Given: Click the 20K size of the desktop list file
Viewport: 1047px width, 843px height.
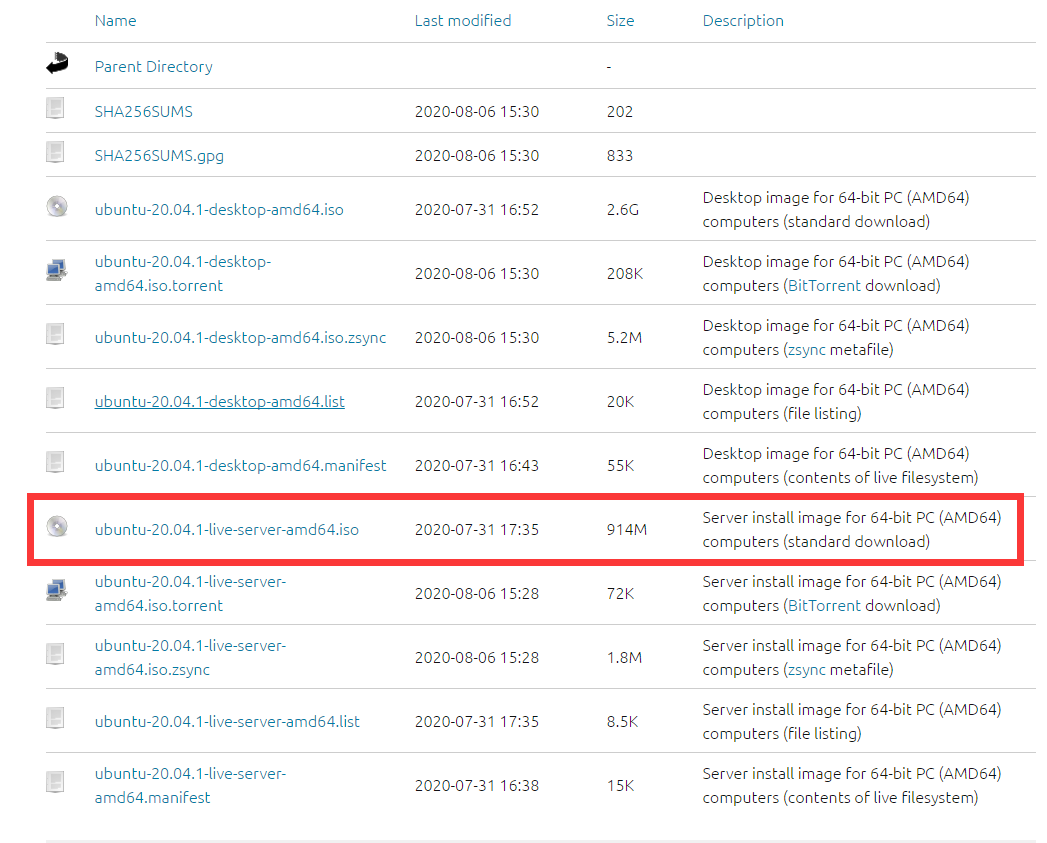Looking at the screenshot, I should pos(620,401).
